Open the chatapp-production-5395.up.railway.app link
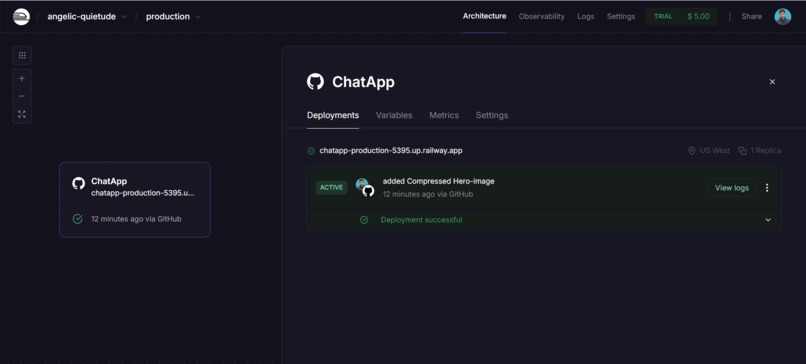This screenshot has height=364, width=806. (391, 151)
